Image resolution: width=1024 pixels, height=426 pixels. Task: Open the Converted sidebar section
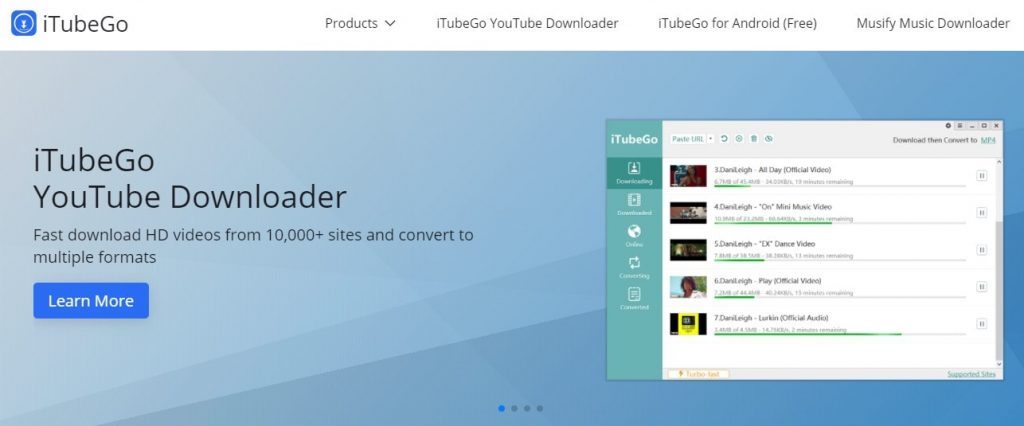point(633,299)
